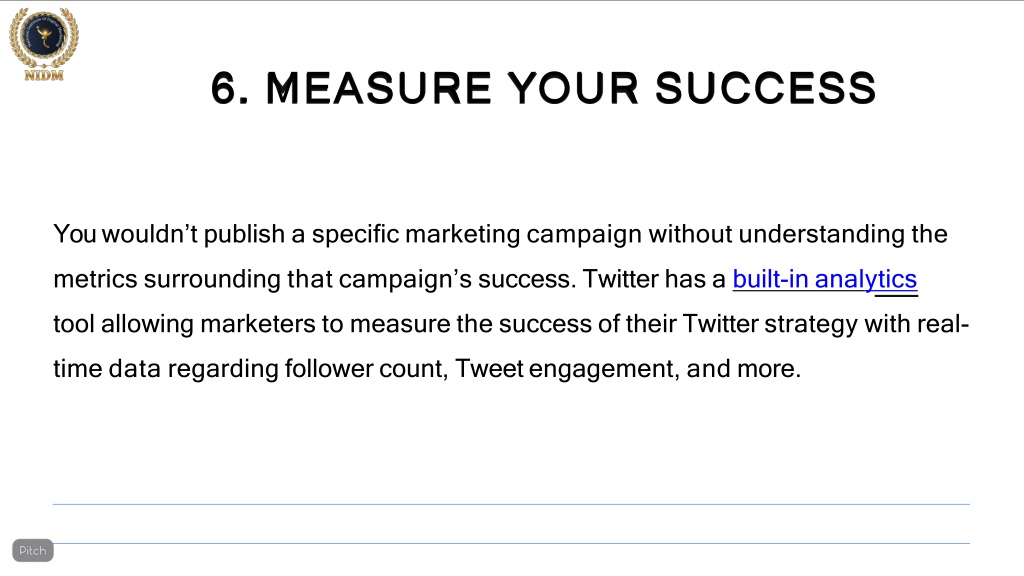Click the word "tool" starting third line
This screenshot has height=576, width=1024.
[74, 324]
